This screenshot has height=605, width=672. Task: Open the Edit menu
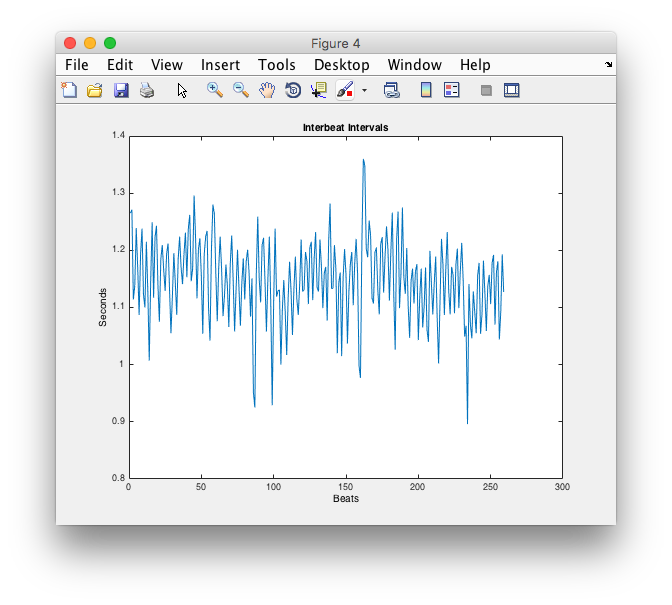pos(120,65)
